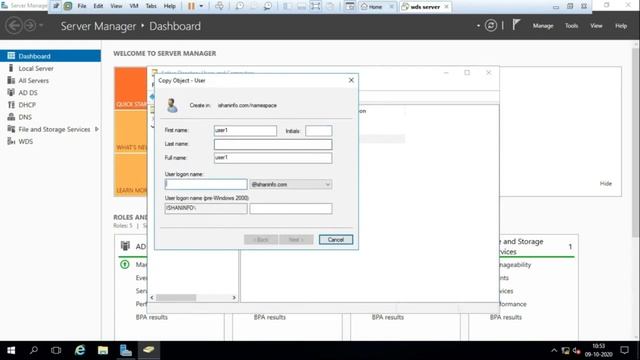Click BPA results under File and Storage tile

tap(506, 317)
